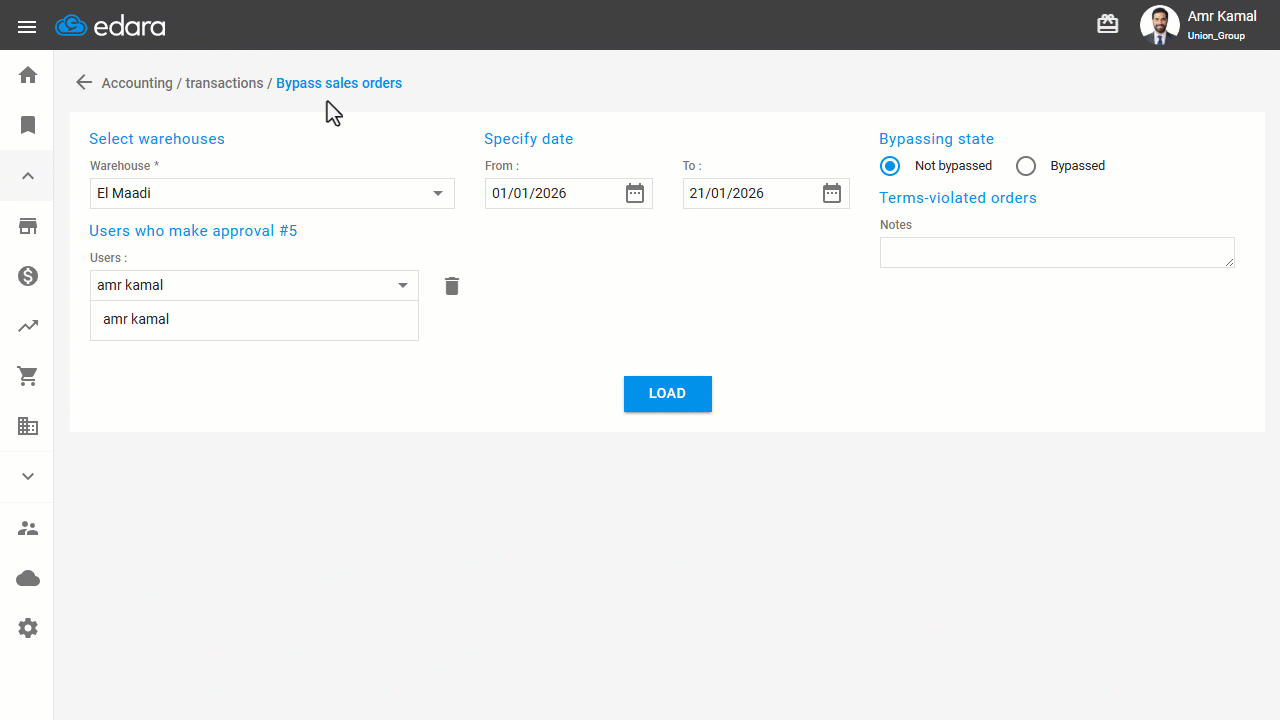Delete the user row with trash icon
Viewport: 1280px width, 720px height.
click(452, 286)
